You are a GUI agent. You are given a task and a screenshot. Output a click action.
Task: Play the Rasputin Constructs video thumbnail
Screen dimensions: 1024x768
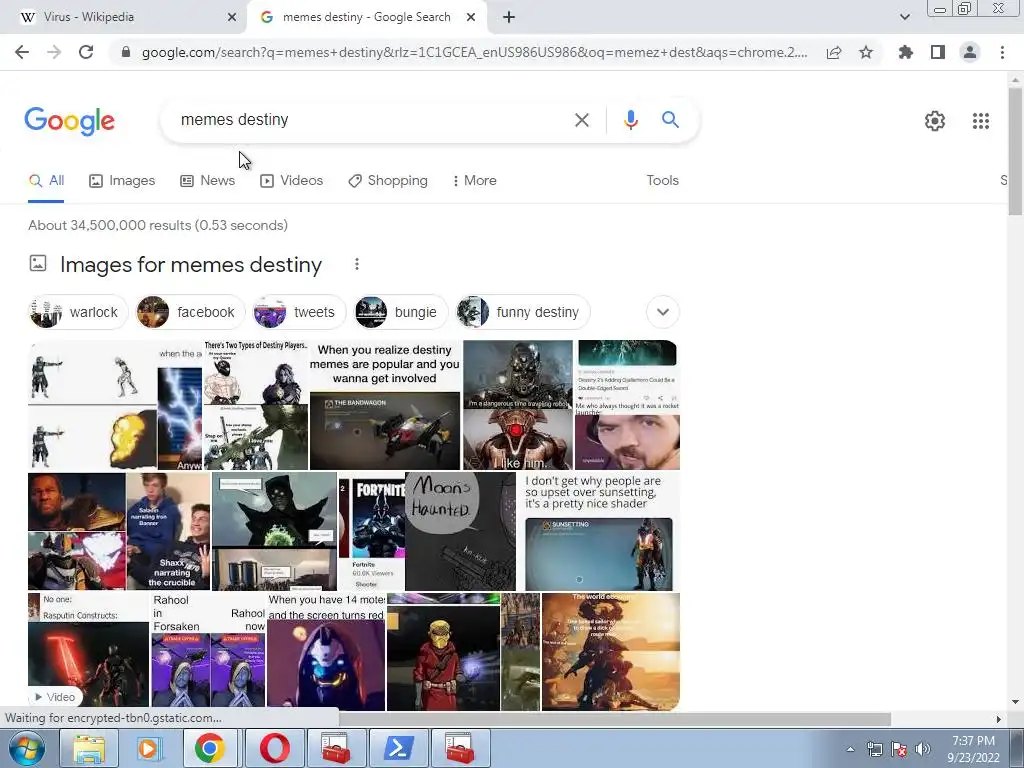(x=88, y=651)
